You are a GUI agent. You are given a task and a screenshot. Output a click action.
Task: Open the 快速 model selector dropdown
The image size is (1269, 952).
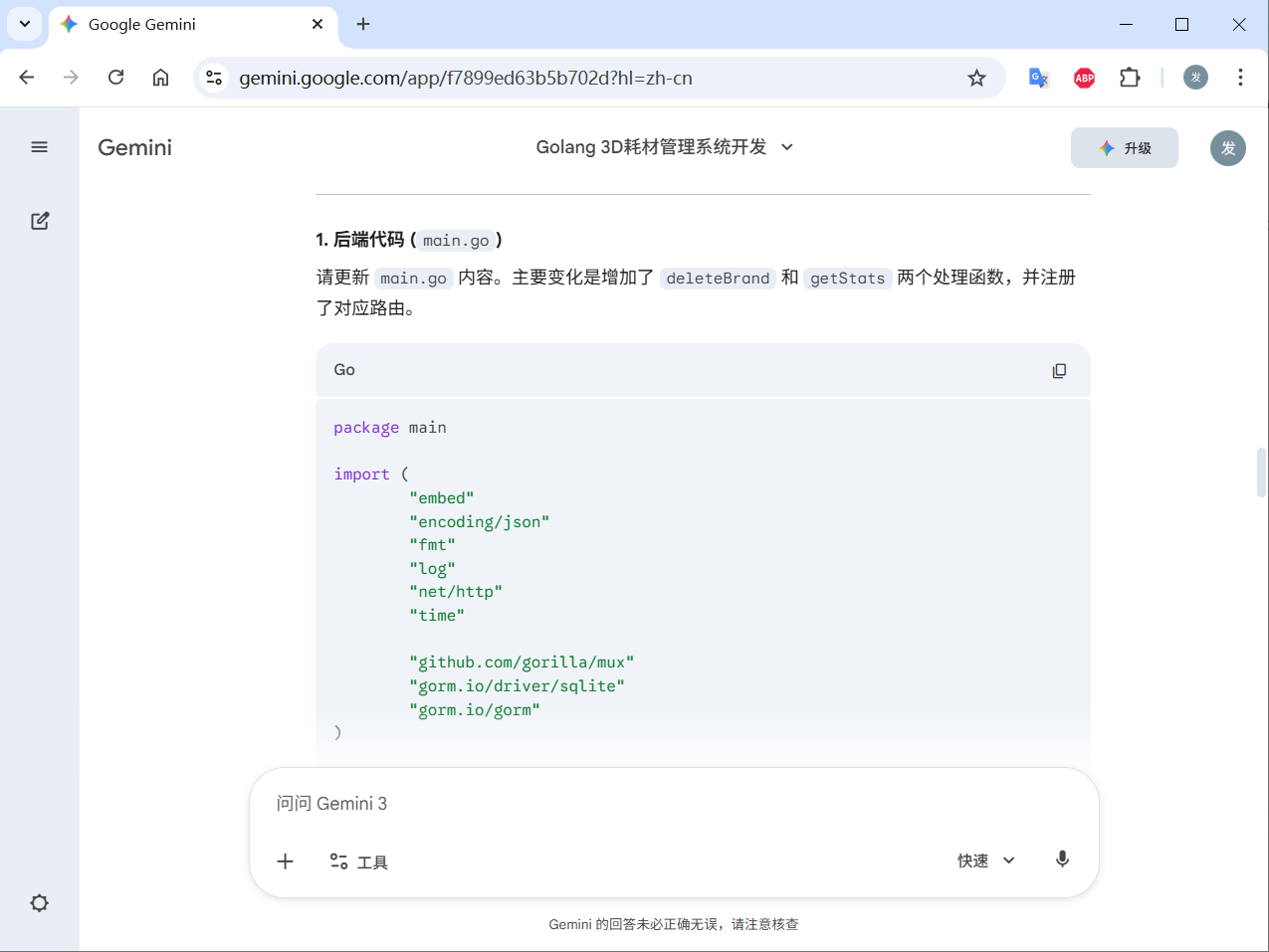coord(986,860)
